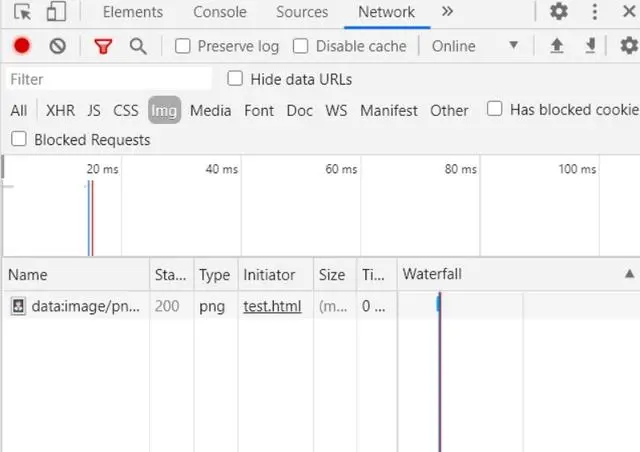Viewport: 640px width, 452px height.
Task: Open the three-dot customize DevTools menu
Action: [x=595, y=11]
